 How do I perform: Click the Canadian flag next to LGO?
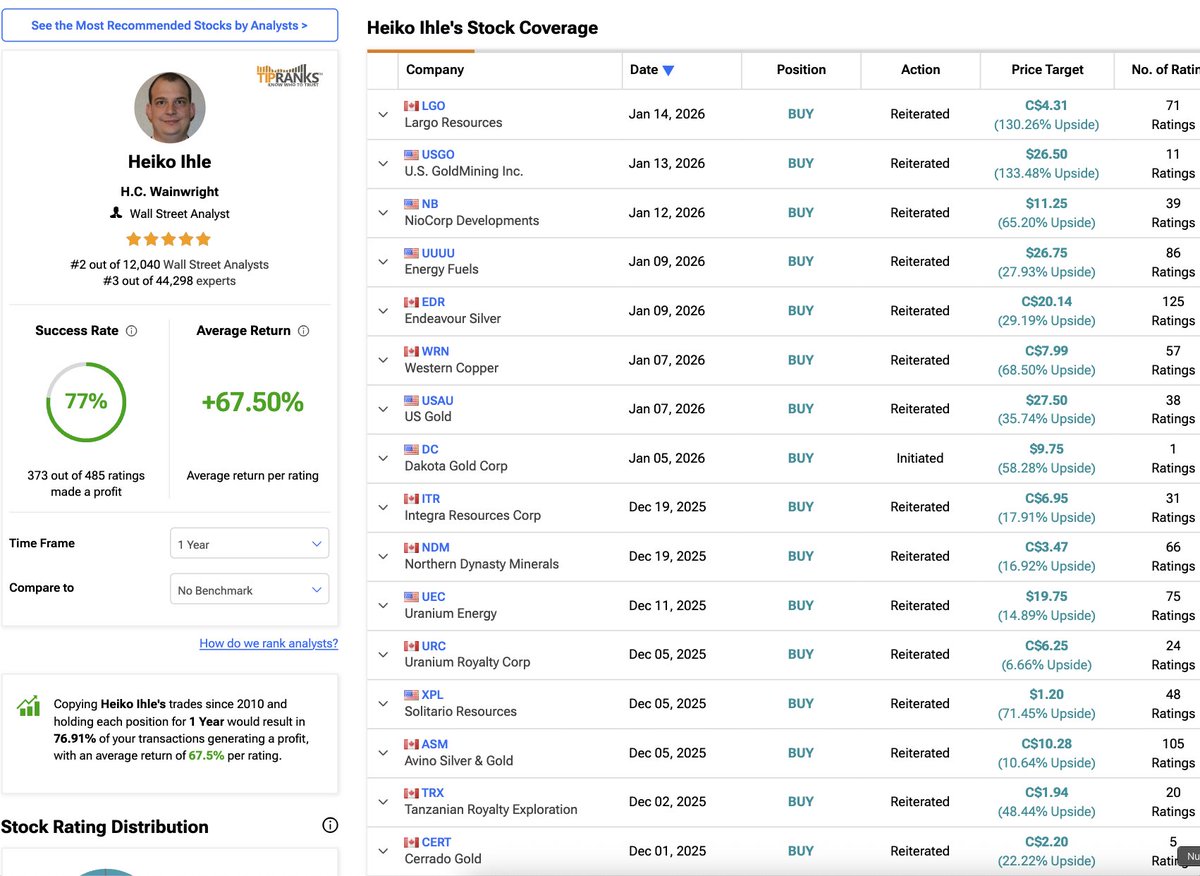tap(411, 106)
